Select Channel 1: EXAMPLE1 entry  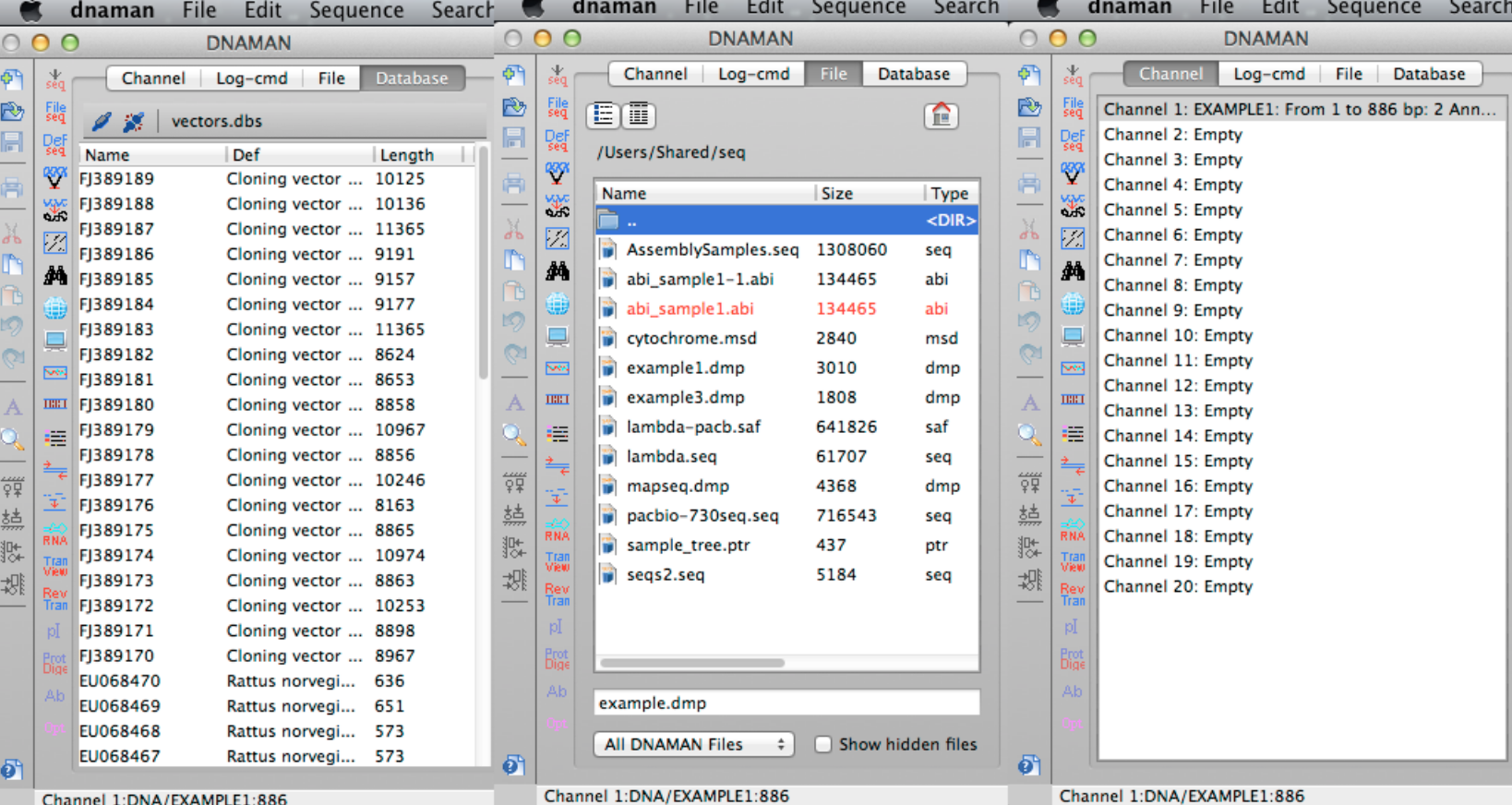1300,110
